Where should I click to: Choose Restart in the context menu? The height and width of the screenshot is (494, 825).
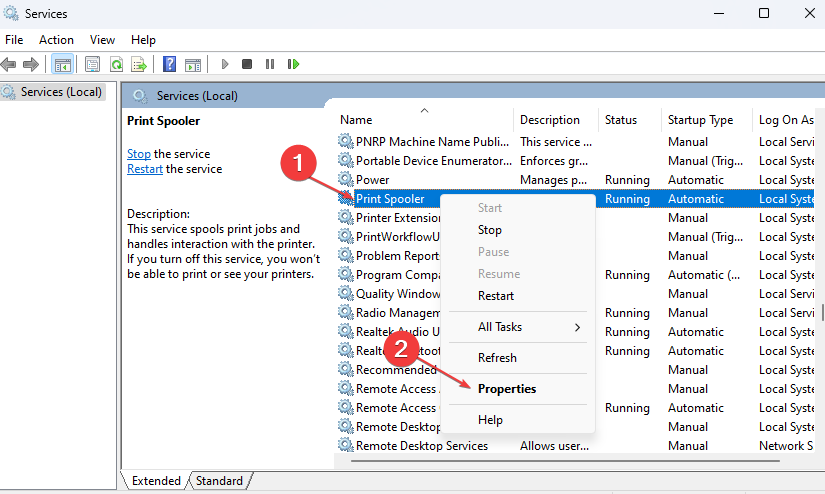click(518, 296)
